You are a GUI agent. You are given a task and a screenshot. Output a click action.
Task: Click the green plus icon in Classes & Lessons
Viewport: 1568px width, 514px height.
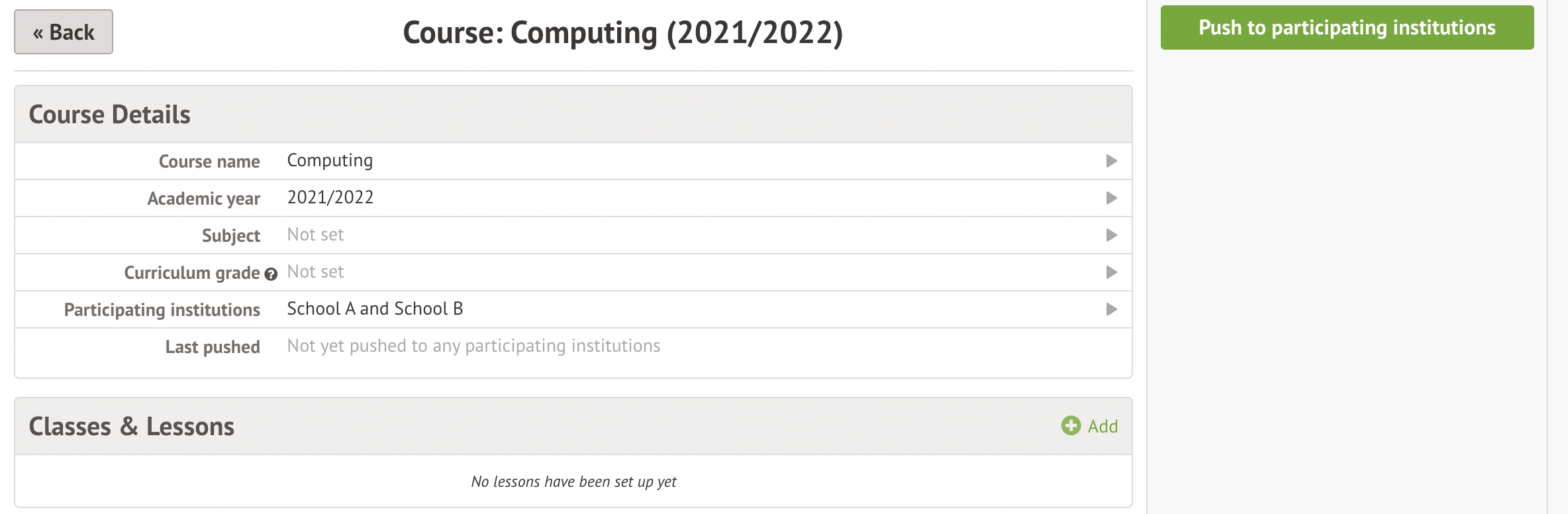click(x=1071, y=426)
